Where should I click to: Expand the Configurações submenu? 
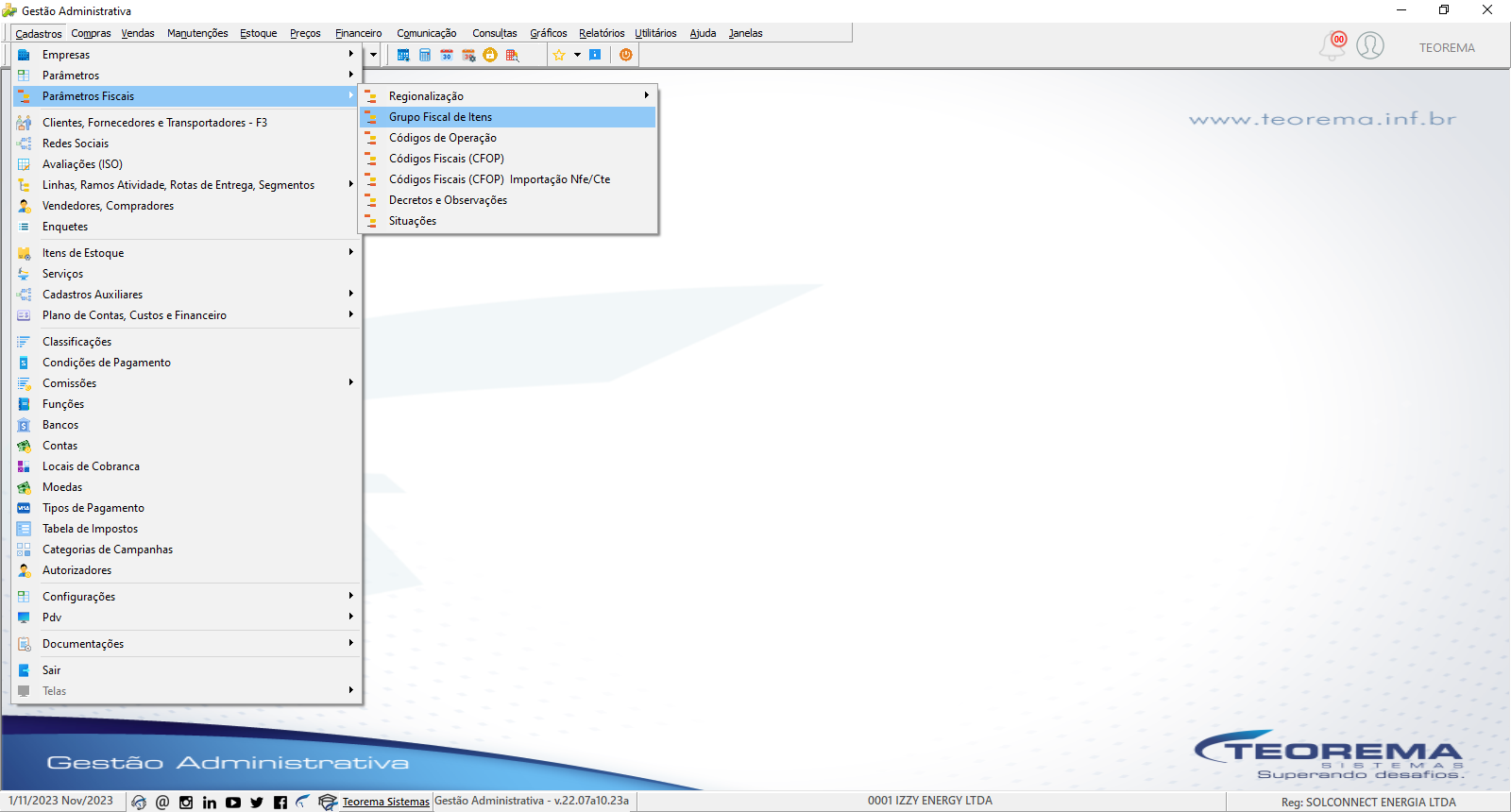pos(187,597)
